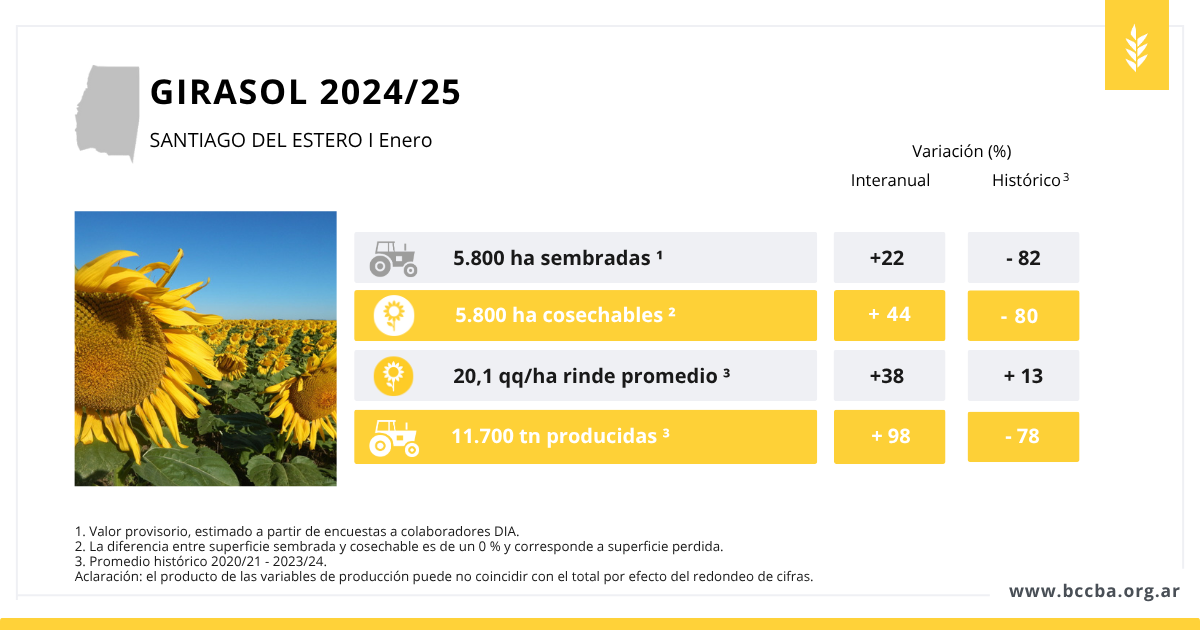Viewport: 1200px width, 630px height.
Task: Select the Histórico column header
Action: 1026,181
